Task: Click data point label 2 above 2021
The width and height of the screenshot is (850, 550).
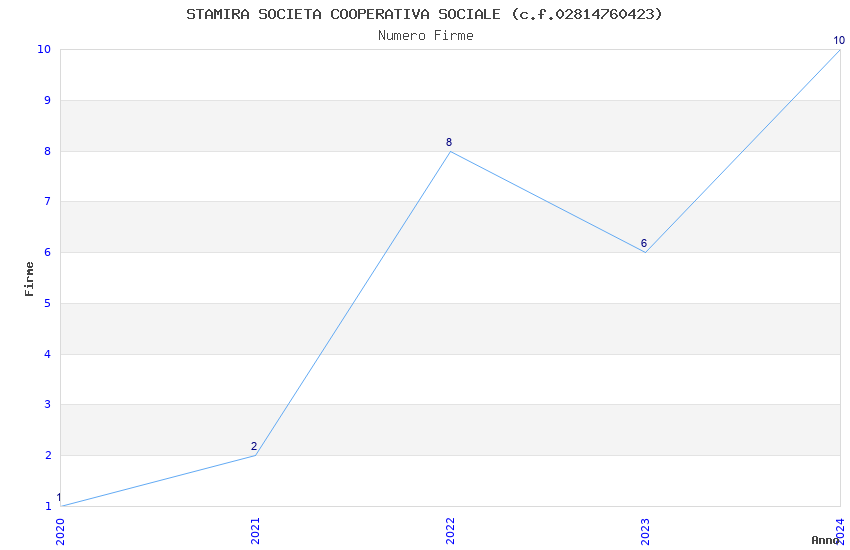Action: (254, 447)
